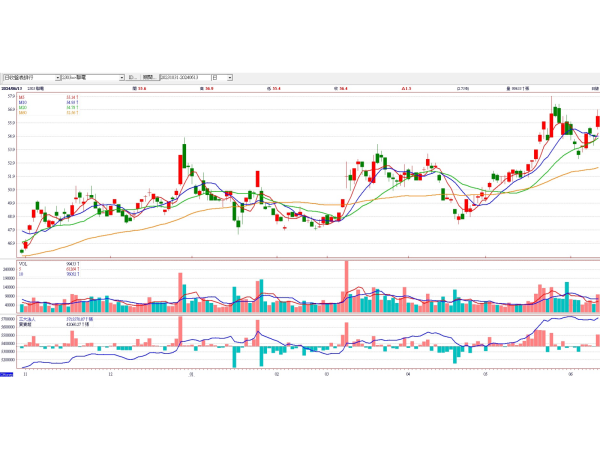Click the 三大法人 indicator label
Screen dimensions: 600x450
(x=26, y=320)
